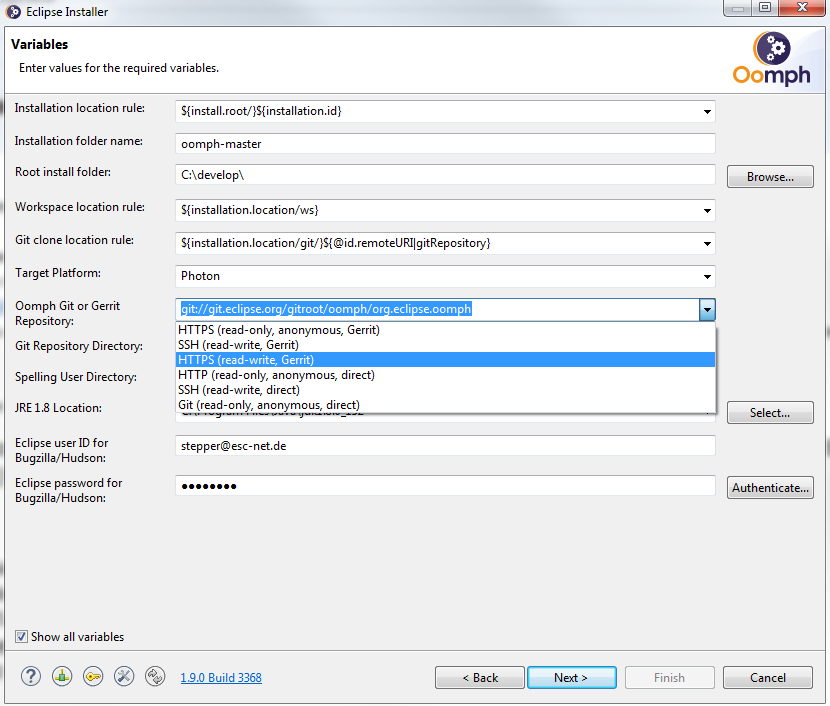Select SSH (read-write, Gerrit) option
This screenshot has height=706, width=830.
(445, 345)
